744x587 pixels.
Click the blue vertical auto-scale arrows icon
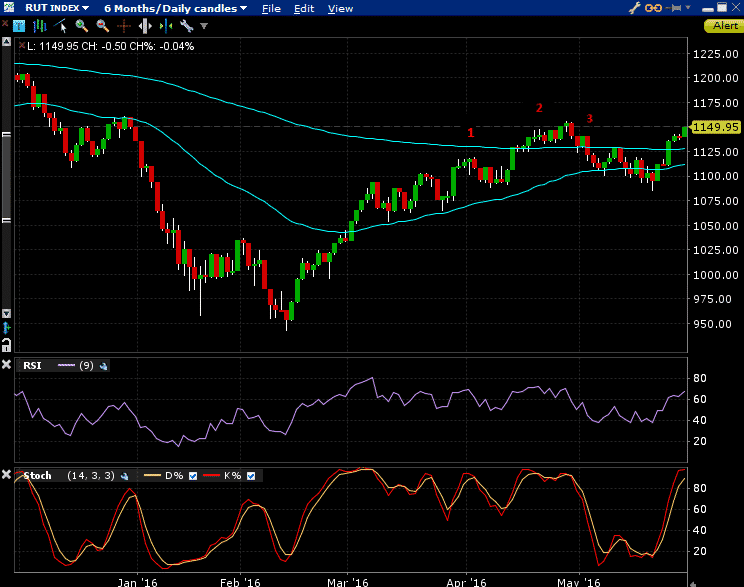coord(7,328)
